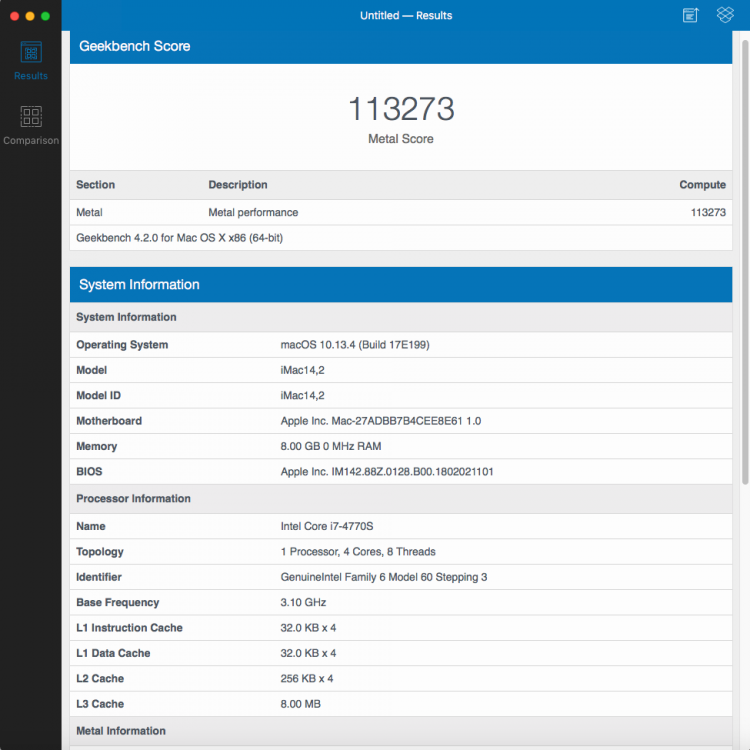
Task: Click 1 Processor, 4 Cores, 8 Threads
Action: pos(358,551)
